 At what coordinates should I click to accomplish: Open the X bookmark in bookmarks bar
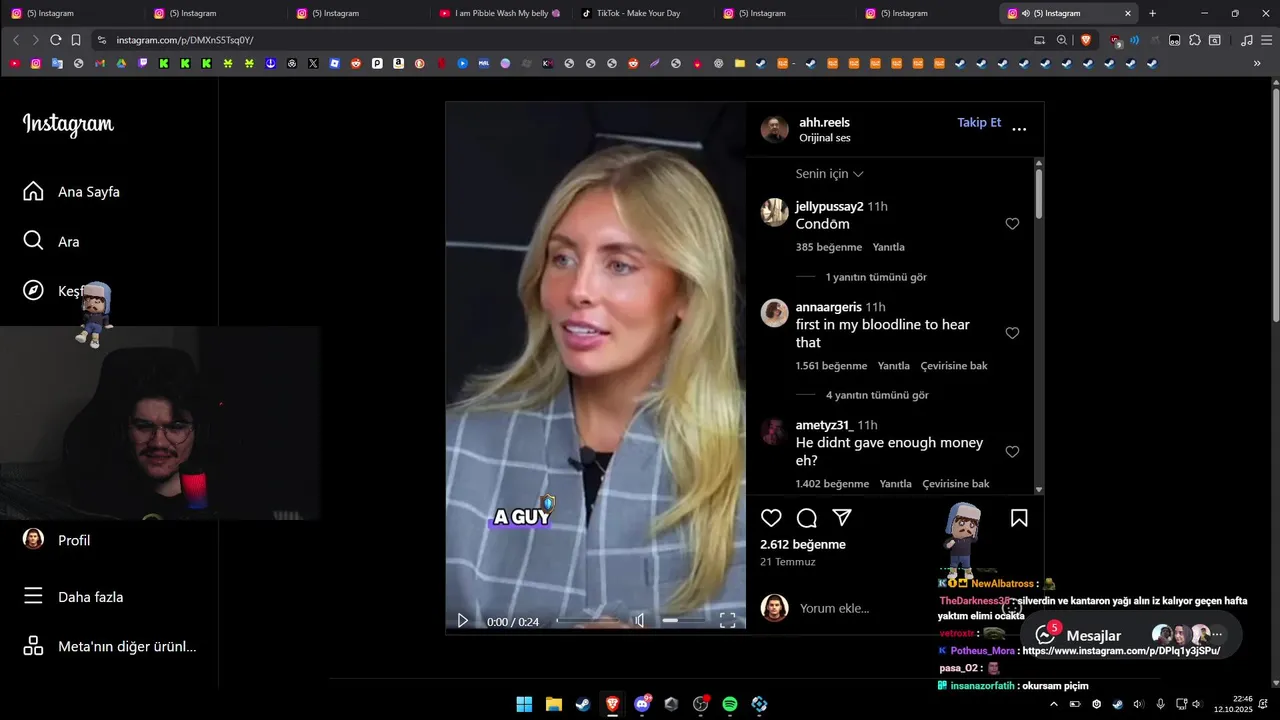[x=313, y=63]
